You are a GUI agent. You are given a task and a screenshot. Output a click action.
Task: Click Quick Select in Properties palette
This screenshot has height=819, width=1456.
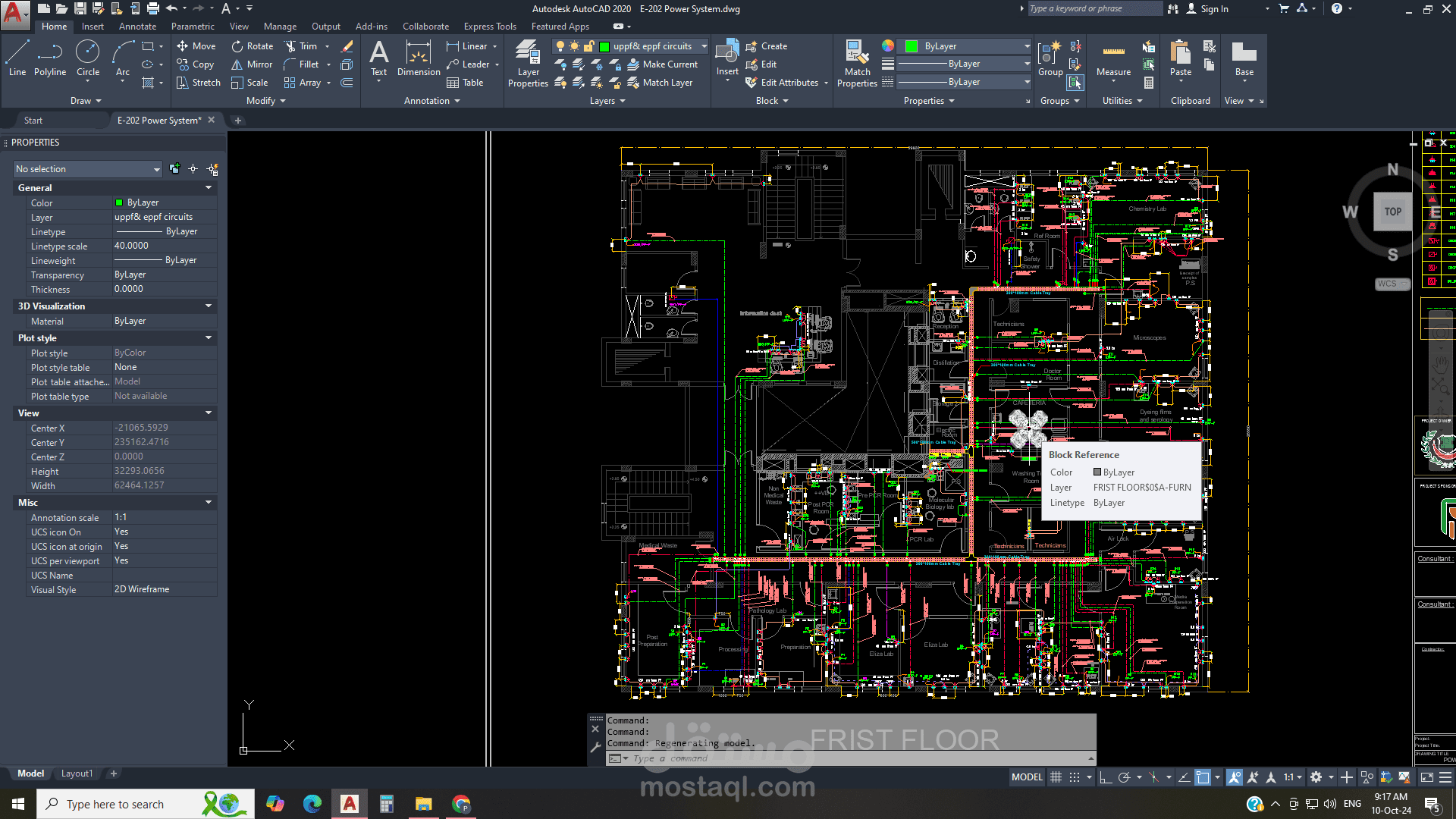[213, 169]
